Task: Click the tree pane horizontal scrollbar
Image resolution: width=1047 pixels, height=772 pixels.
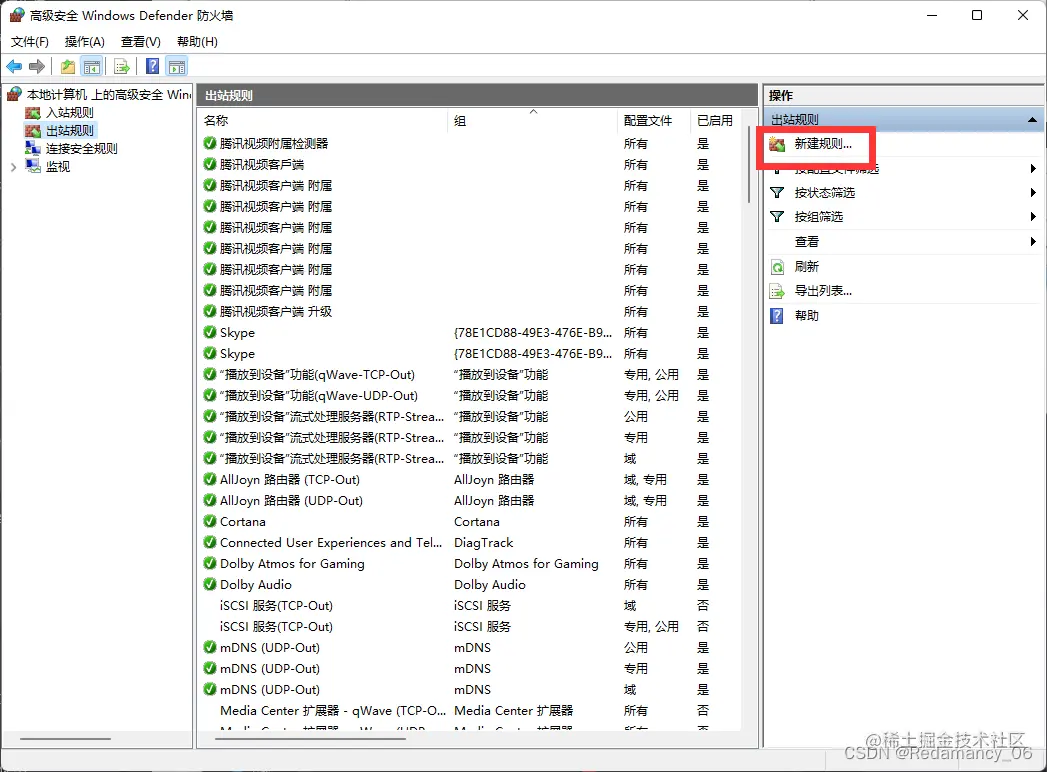Action: tap(65, 739)
